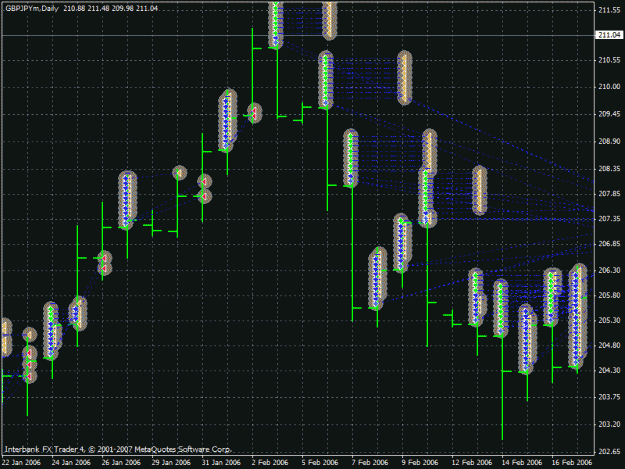This screenshot has height=469, width=625.
Task: Click the 207.35 price scale label
Action: click(609, 219)
